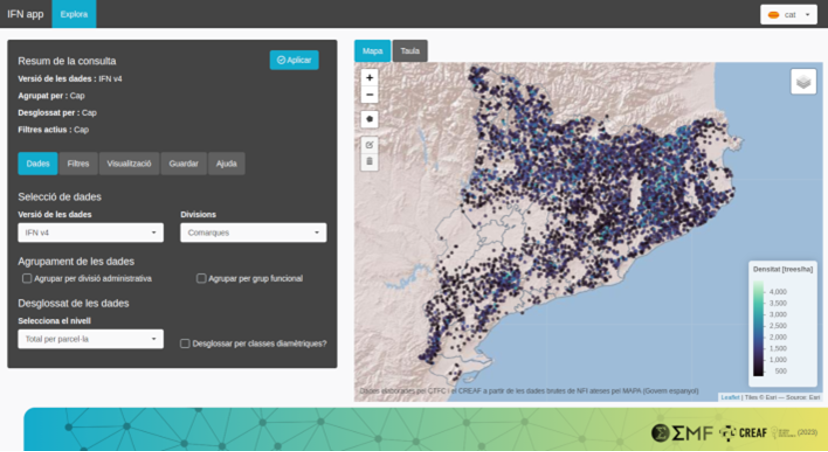Open the Versió de les dades dropdown

91,233
